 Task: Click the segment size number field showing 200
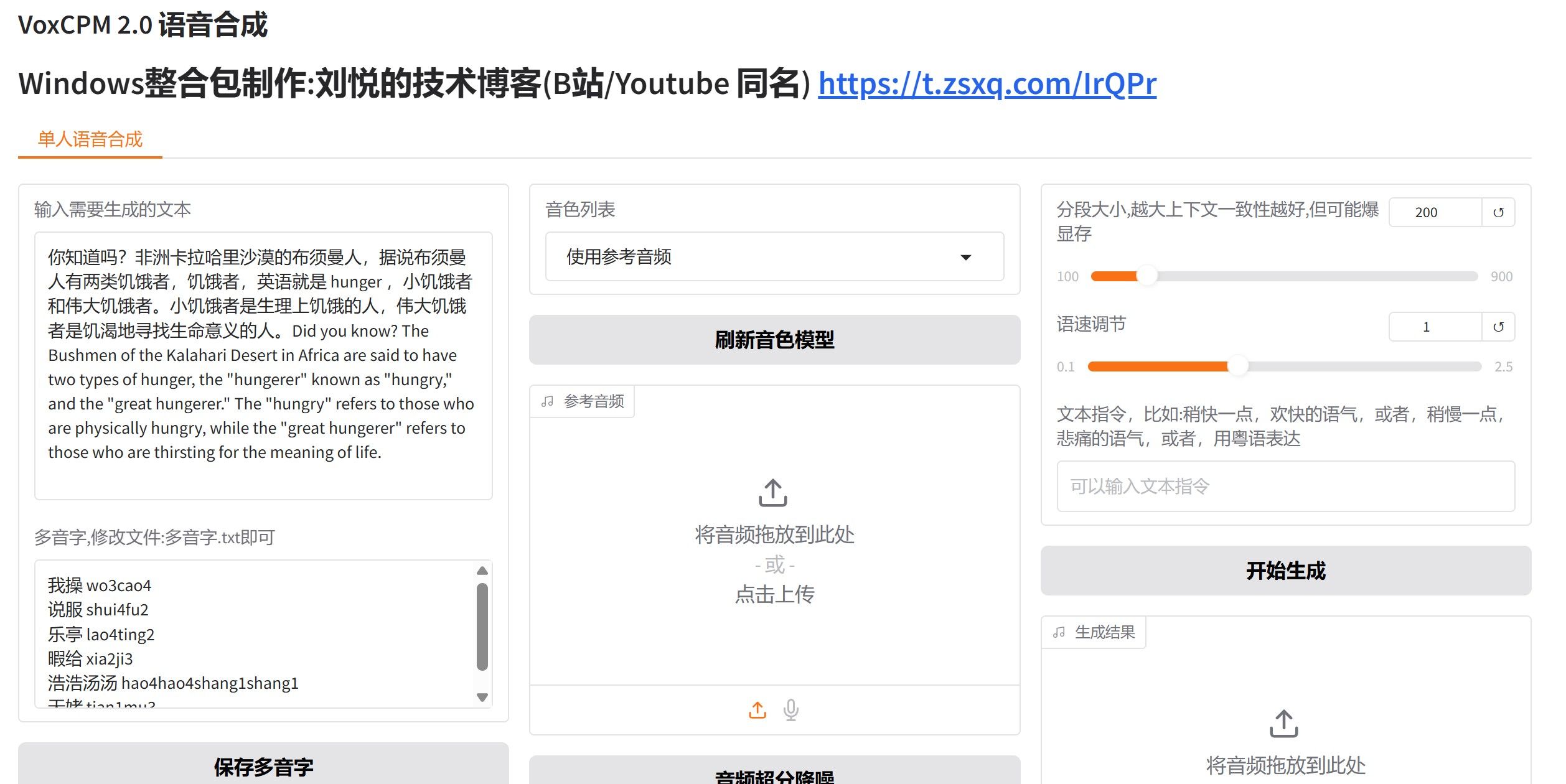coord(1435,213)
